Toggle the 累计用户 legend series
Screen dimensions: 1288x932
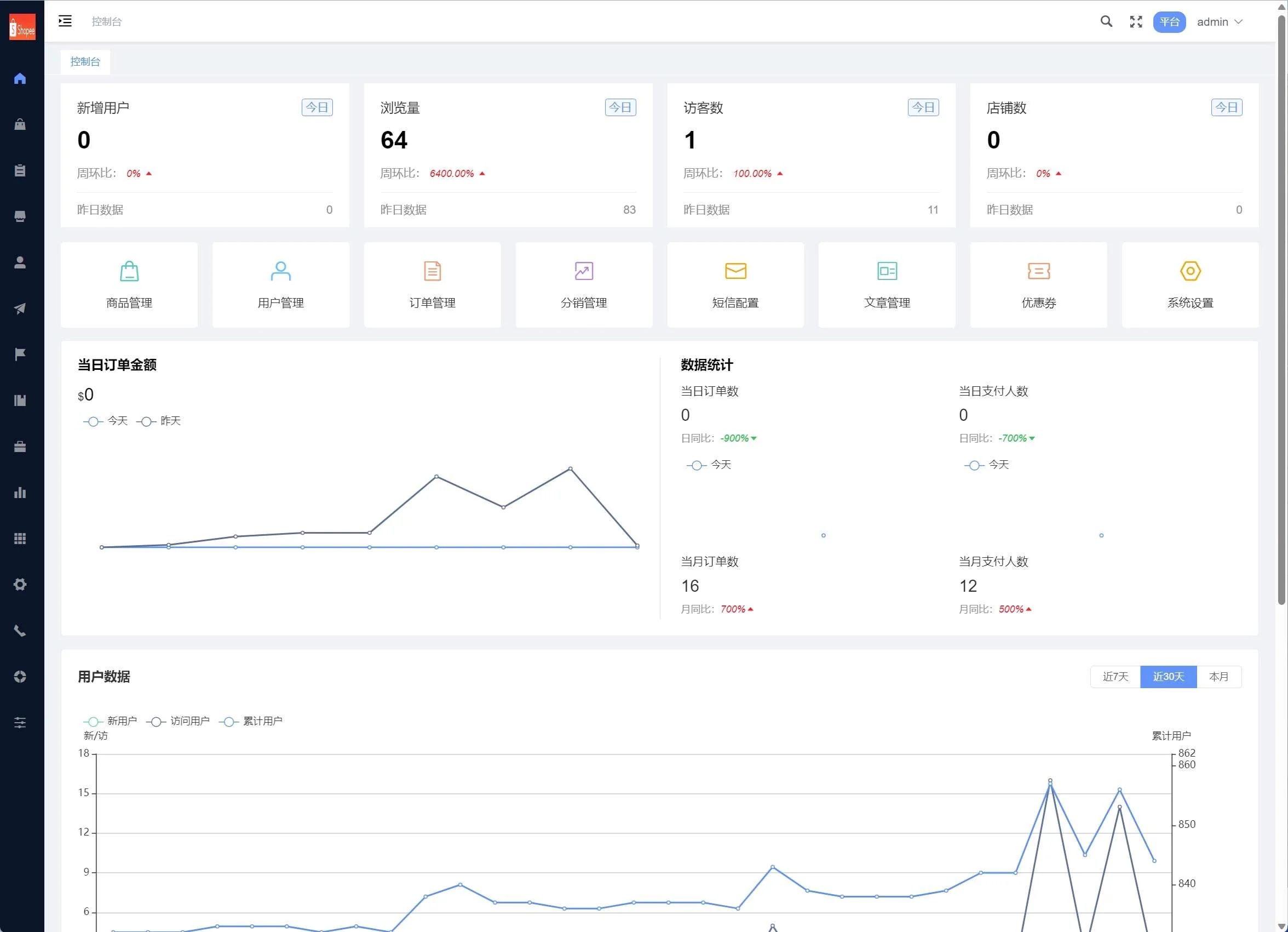(x=251, y=721)
